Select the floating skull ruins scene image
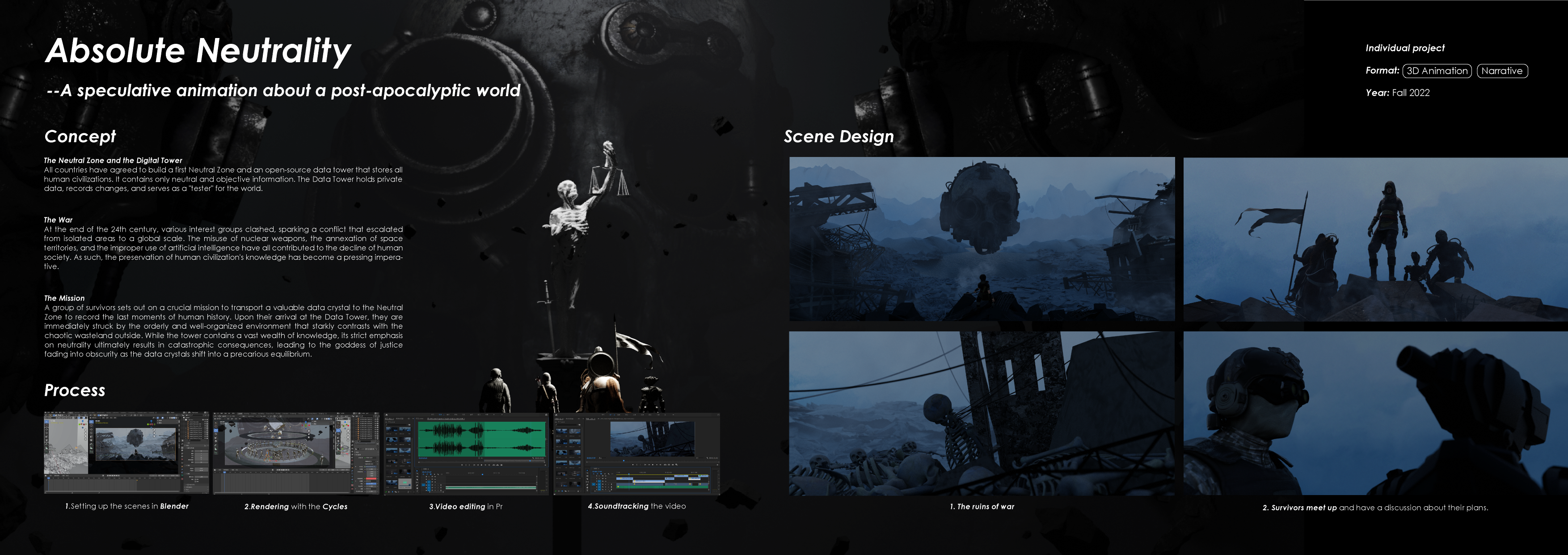 [982, 239]
